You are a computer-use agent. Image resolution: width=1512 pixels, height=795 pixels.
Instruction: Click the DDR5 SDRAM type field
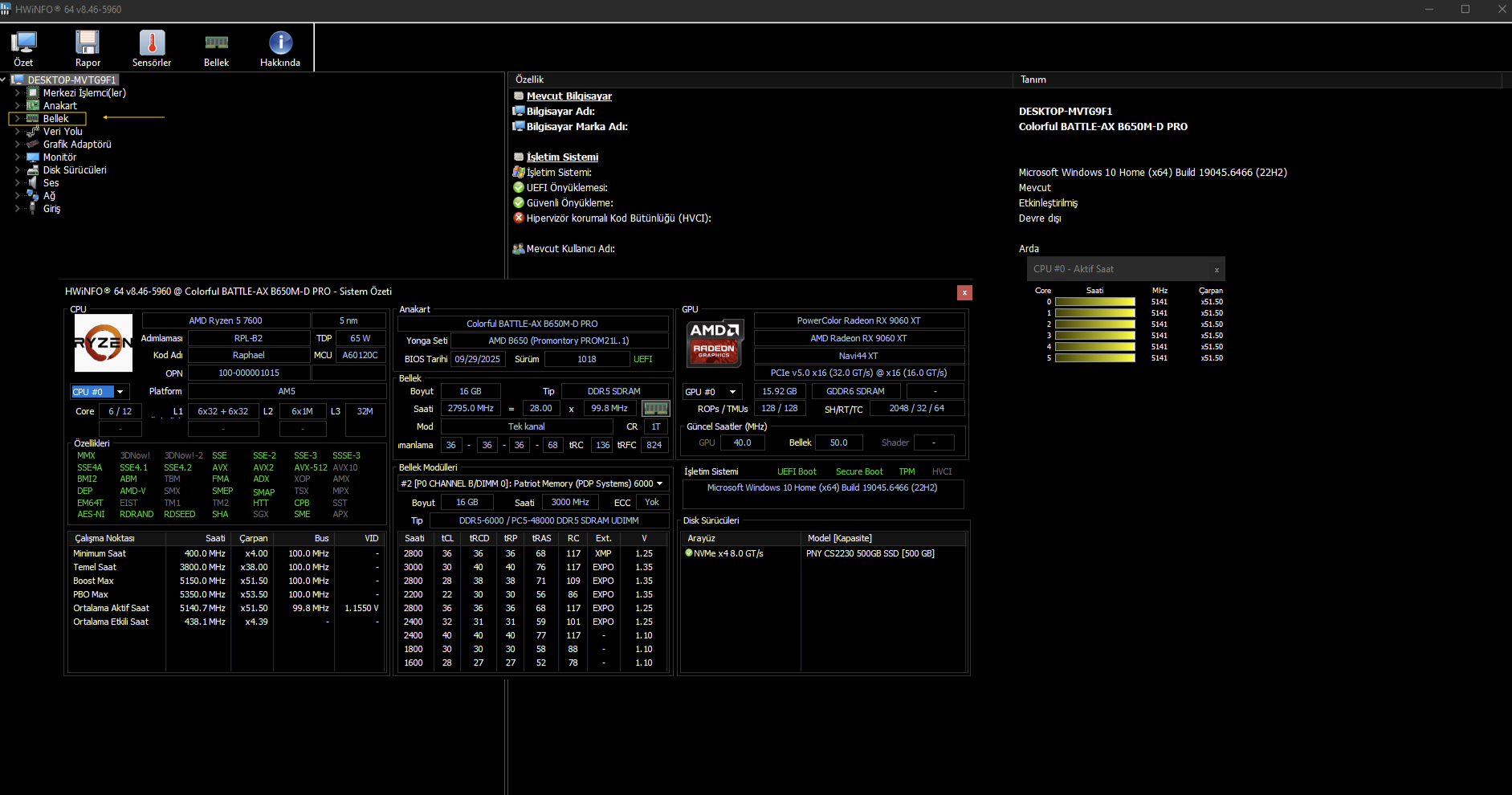[x=614, y=391]
